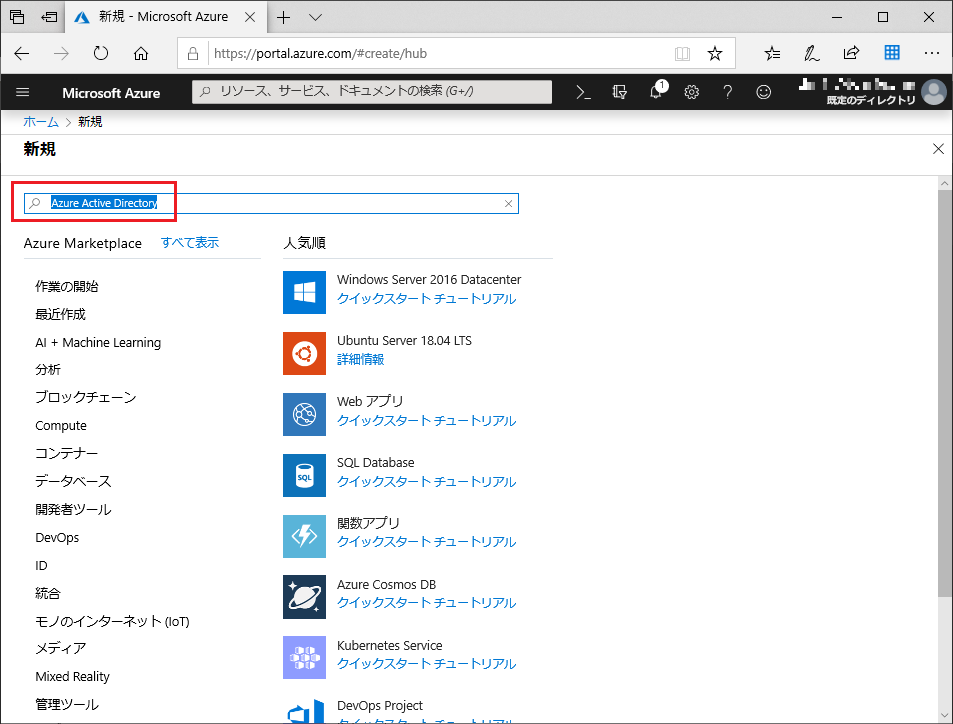
Task: Click the Windows Server 2016 Datacenter icon
Action: (x=304, y=292)
